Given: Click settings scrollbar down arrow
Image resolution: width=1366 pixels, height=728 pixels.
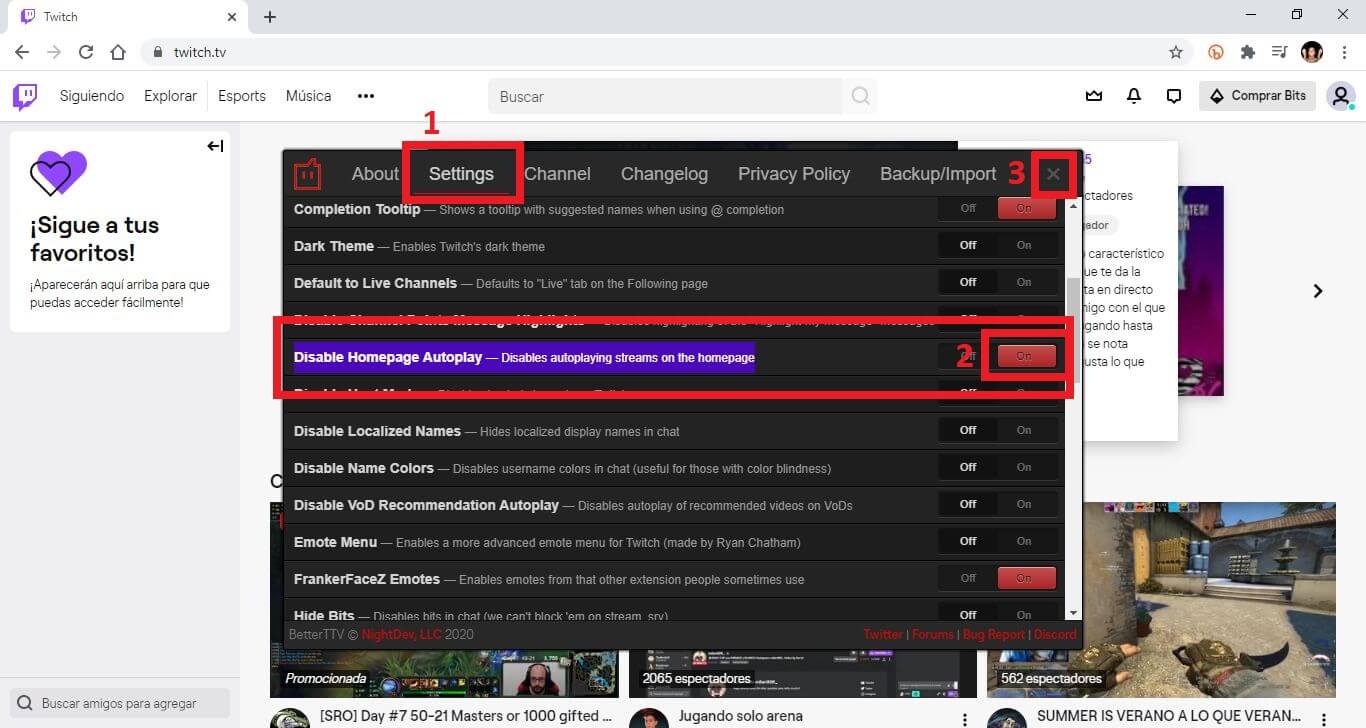Looking at the screenshot, I should tap(1074, 612).
